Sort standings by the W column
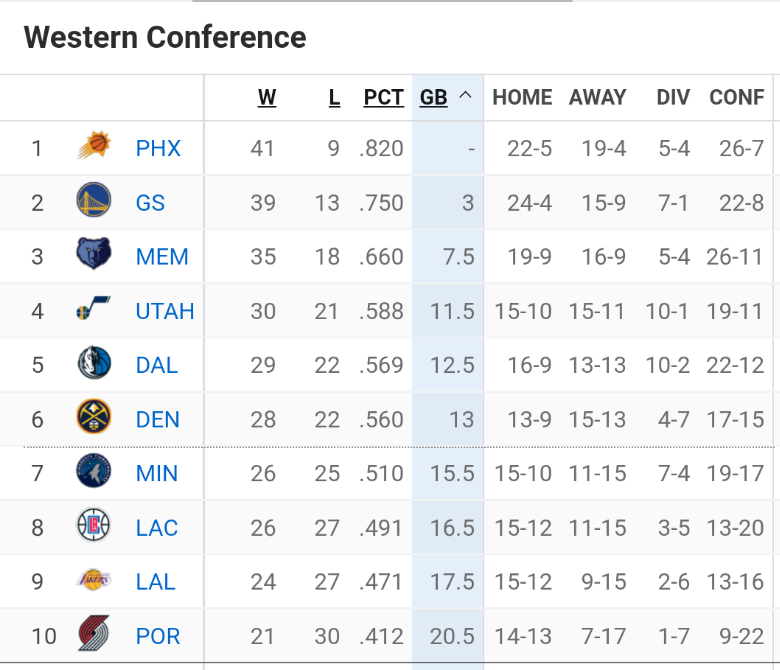 pyautogui.click(x=267, y=97)
